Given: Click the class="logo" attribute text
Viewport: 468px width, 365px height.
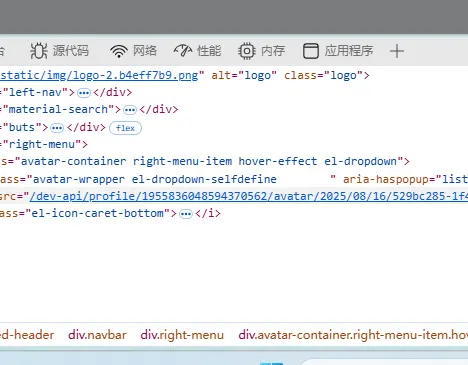Looking at the screenshot, I should pyautogui.click(x=323, y=75).
